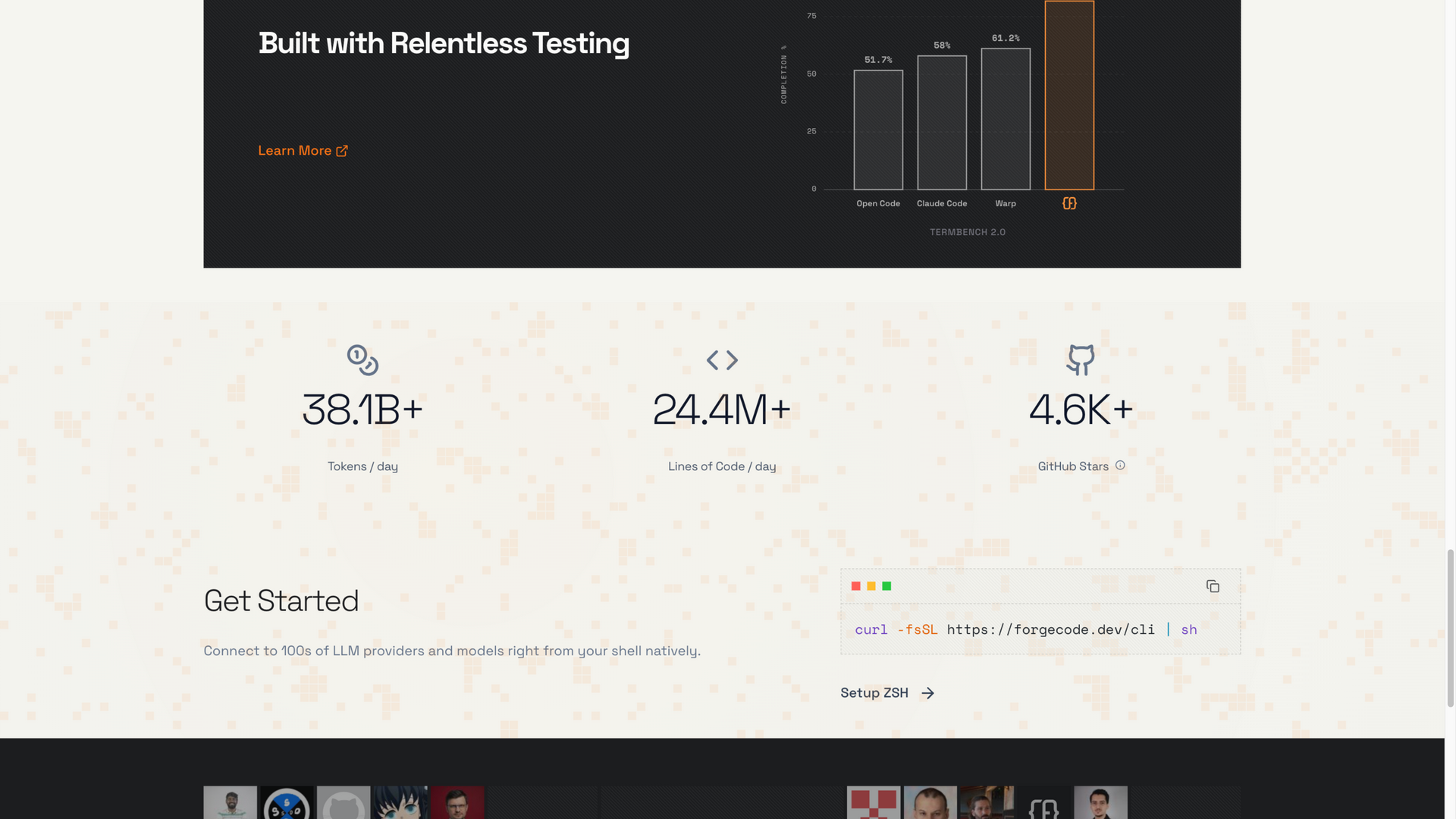Viewport: 1456px width, 819px height.
Task: Open the Setup ZSH link
Action: (x=887, y=693)
